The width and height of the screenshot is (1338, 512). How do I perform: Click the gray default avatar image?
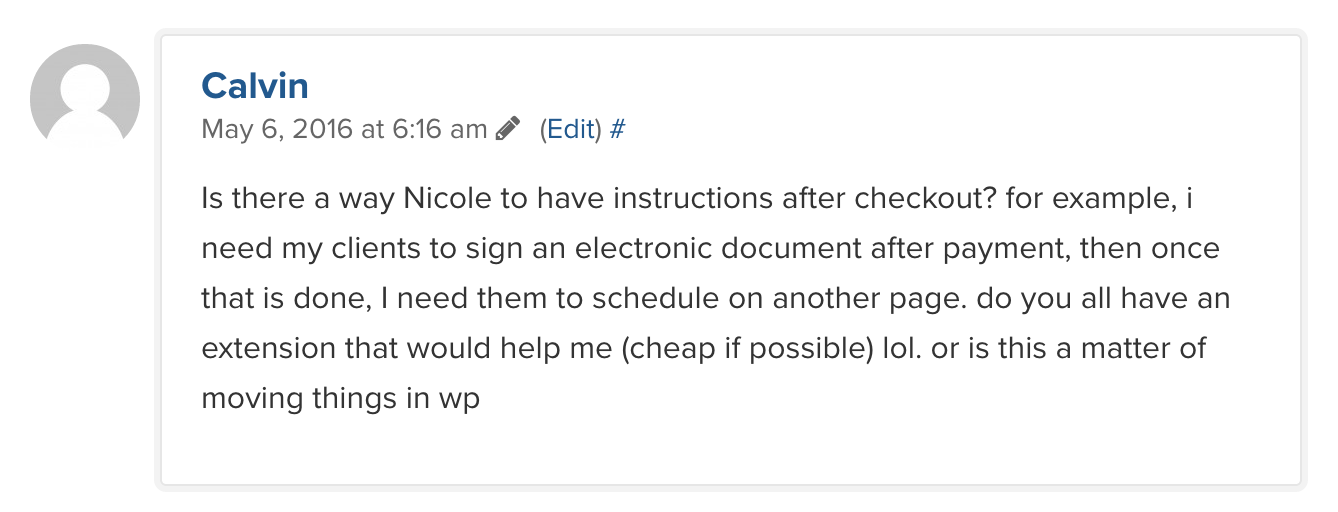(85, 96)
